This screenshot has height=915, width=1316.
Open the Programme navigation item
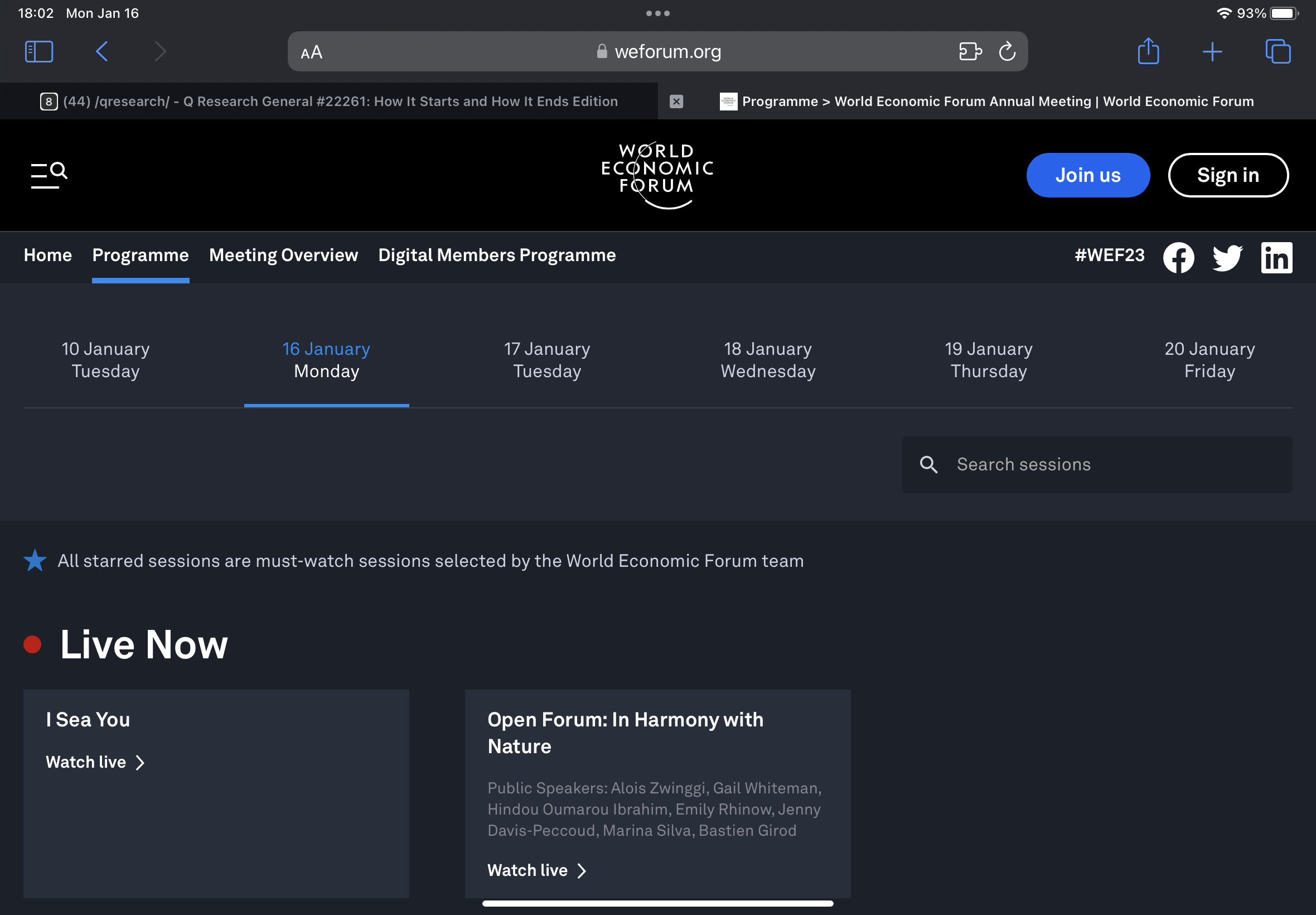[141, 255]
